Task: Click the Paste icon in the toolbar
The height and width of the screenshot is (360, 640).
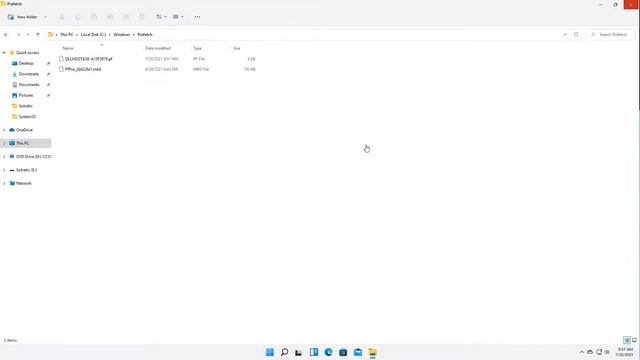Action: tap(94, 17)
